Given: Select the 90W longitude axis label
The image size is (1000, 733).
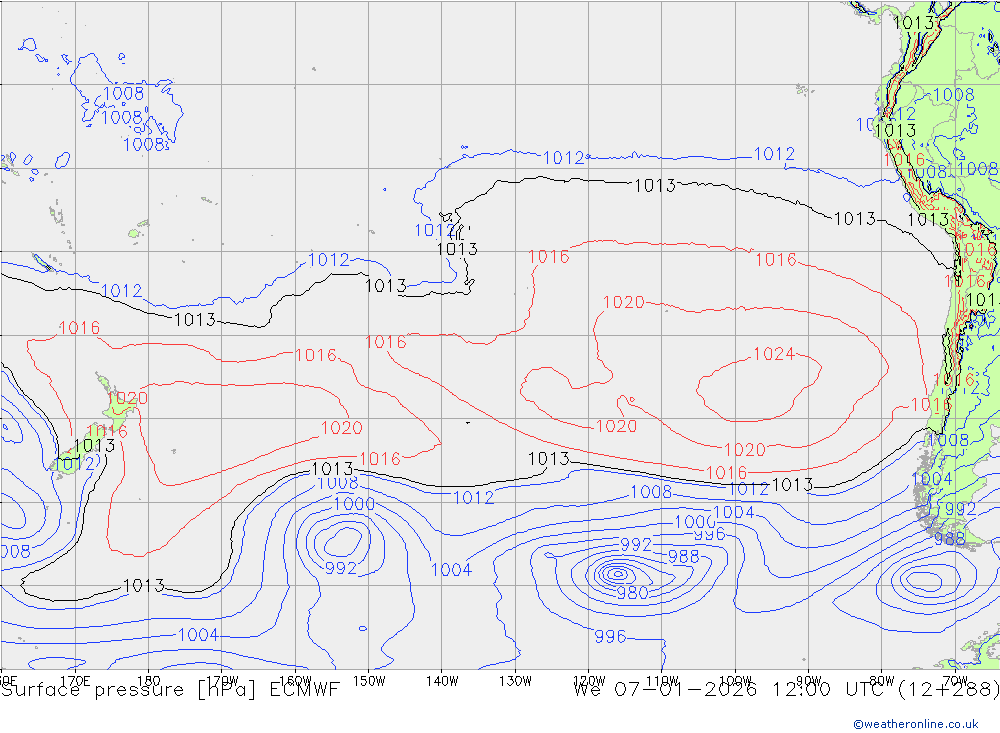Looking at the screenshot, I should pos(809,681).
